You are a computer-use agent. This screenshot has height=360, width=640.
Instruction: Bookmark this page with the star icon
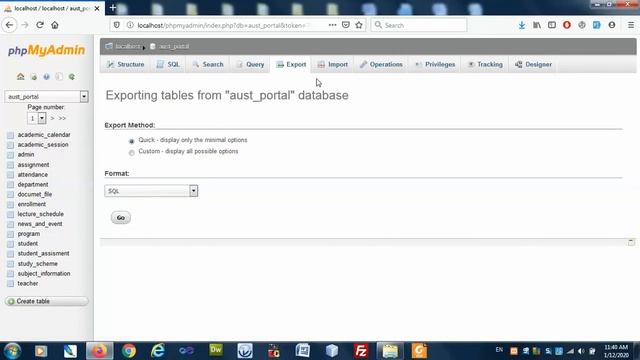tap(359, 25)
